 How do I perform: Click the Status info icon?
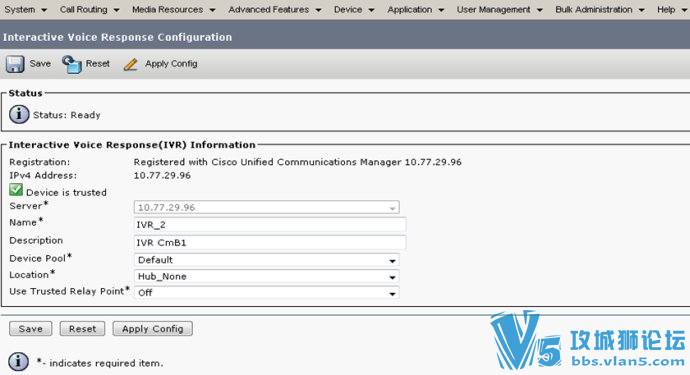click(x=19, y=114)
